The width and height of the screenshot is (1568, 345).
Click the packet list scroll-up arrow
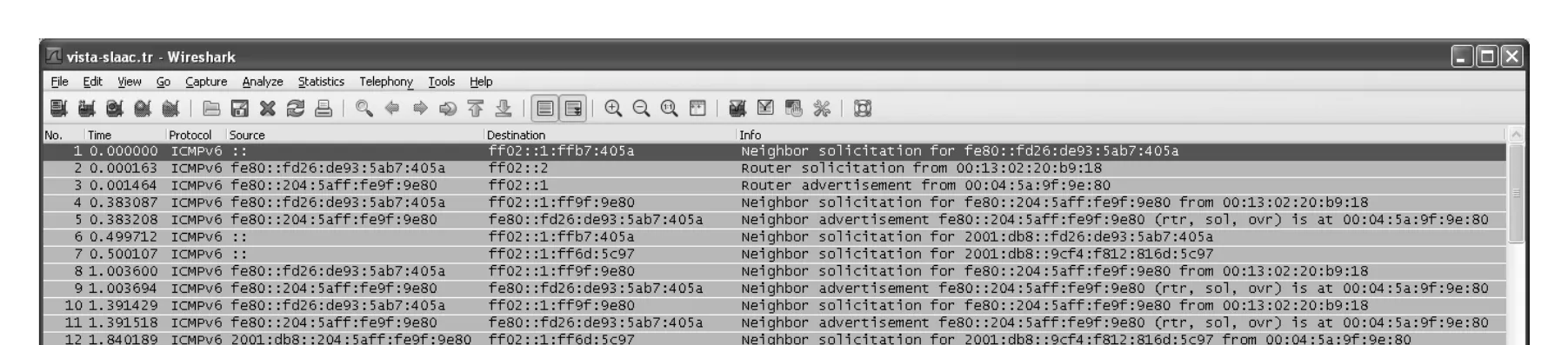(x=1516, y=135)
